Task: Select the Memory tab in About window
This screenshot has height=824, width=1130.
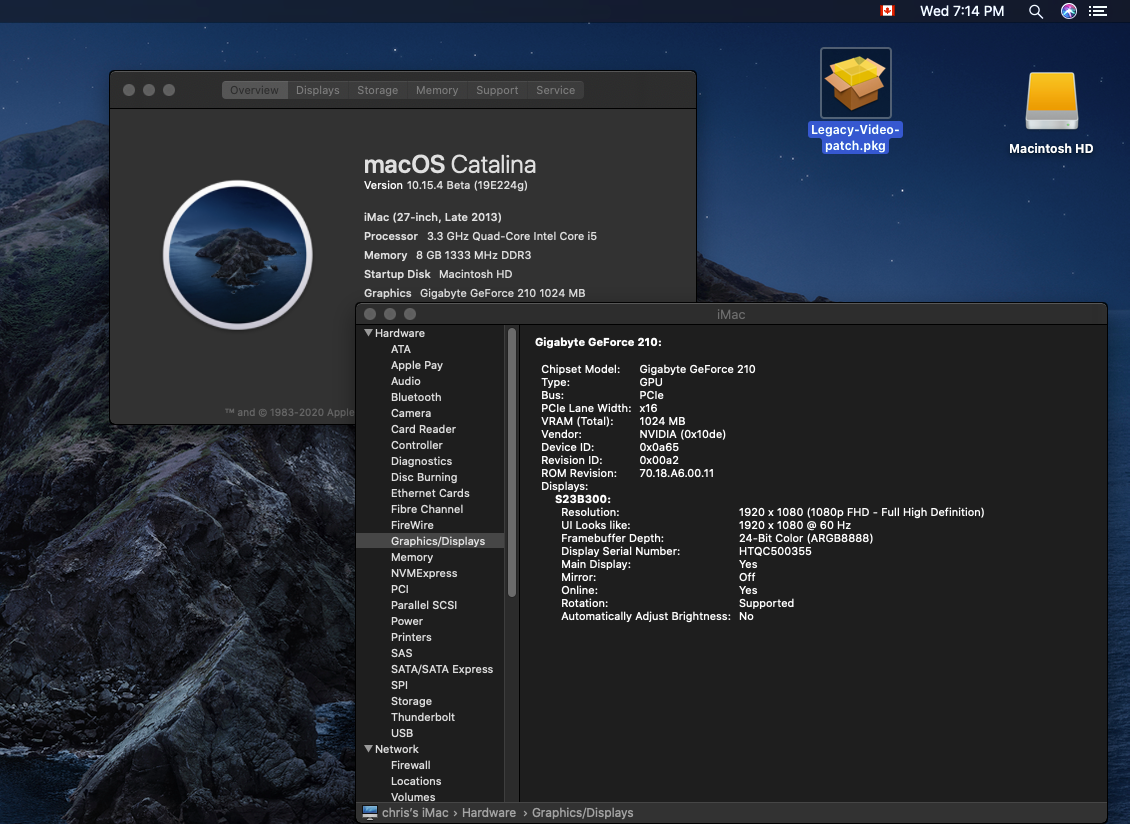Action: click(x=437, y=90)
